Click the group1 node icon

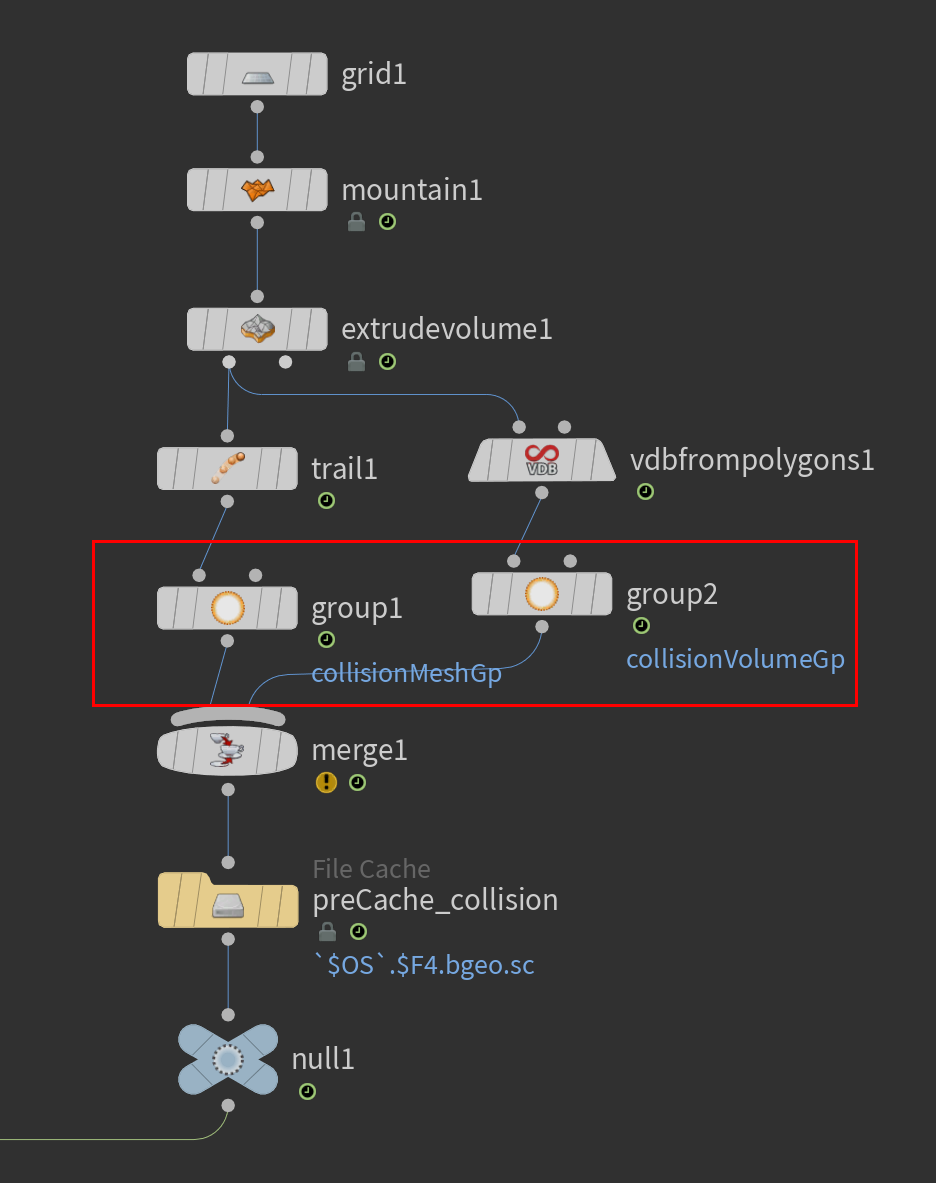point(228,608)
